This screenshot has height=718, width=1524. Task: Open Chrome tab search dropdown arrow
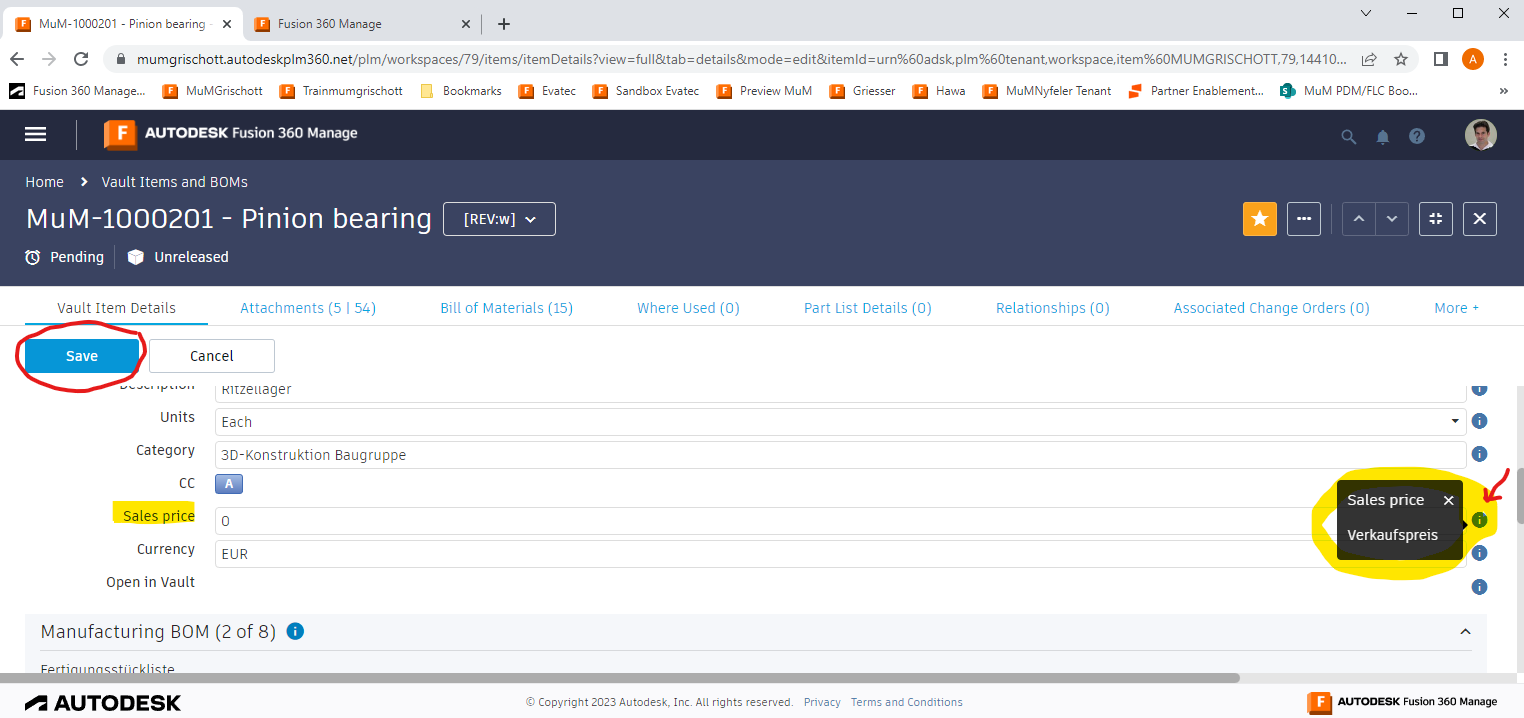tap(1367, 13)
